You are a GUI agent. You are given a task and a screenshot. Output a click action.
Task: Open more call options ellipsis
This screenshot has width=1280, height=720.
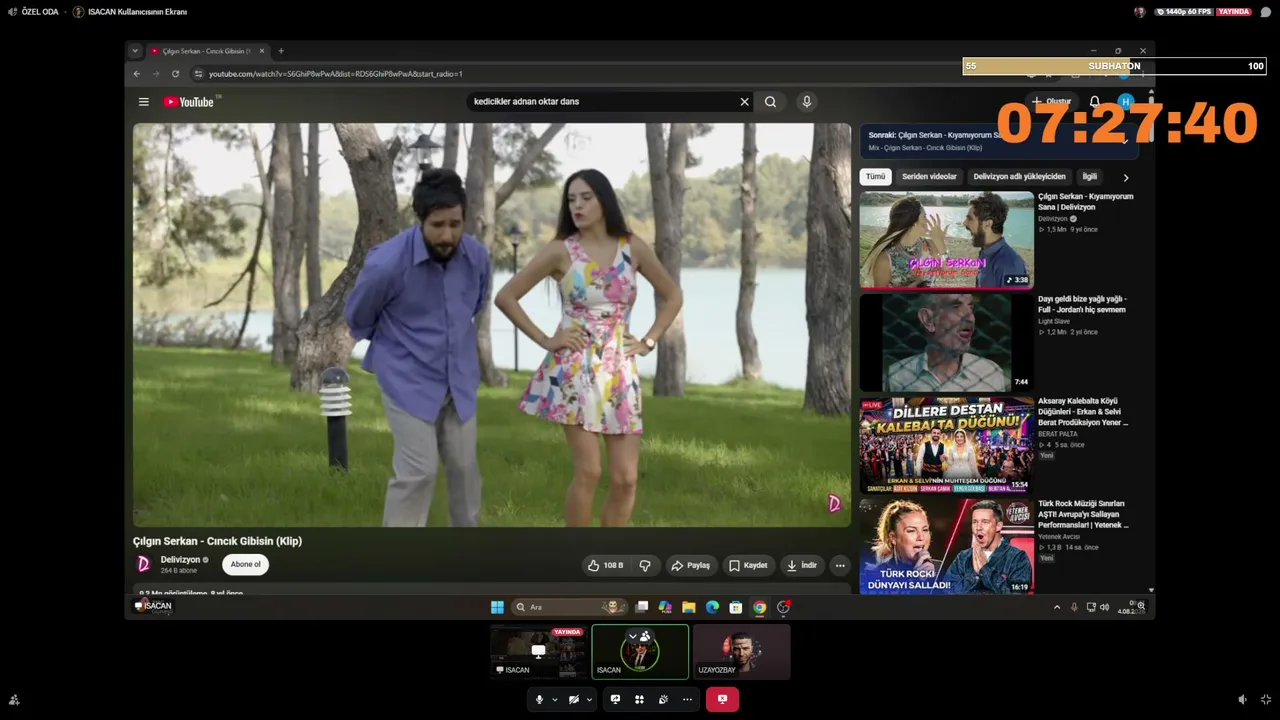tap(687, 700)
